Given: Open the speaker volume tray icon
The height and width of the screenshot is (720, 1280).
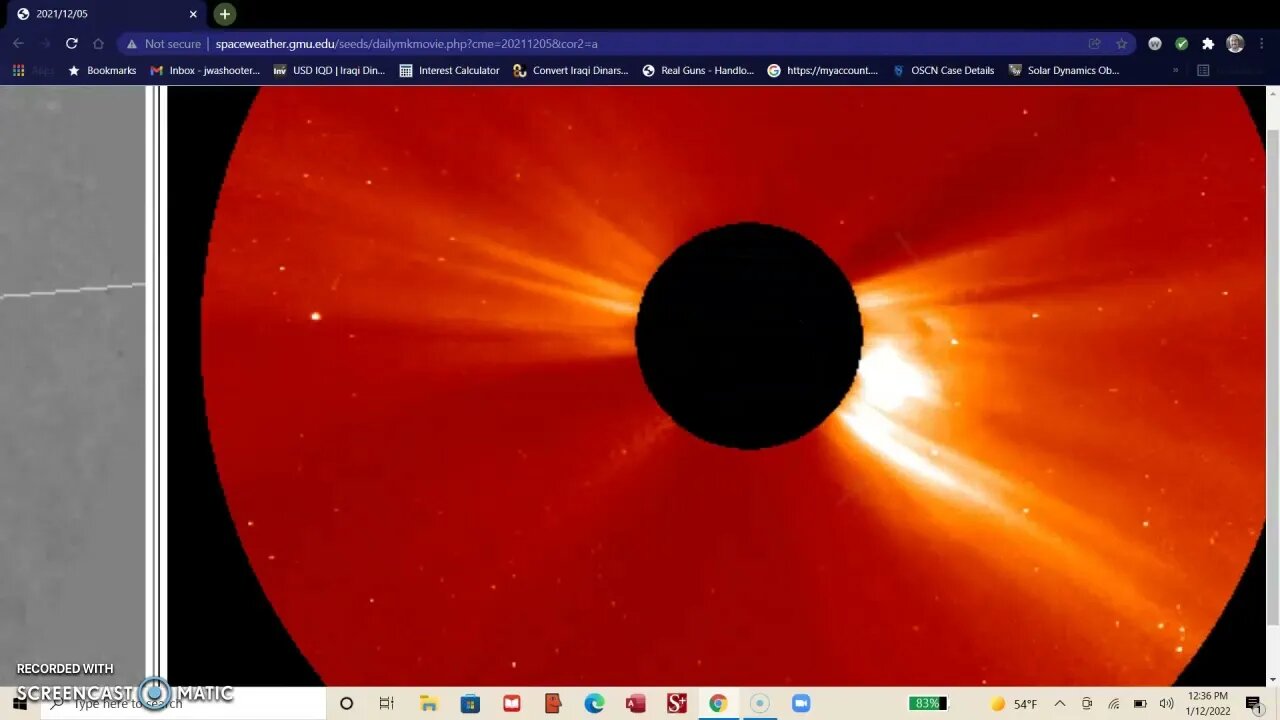Looking at the screenshot, I should [x=1166, y=704].
